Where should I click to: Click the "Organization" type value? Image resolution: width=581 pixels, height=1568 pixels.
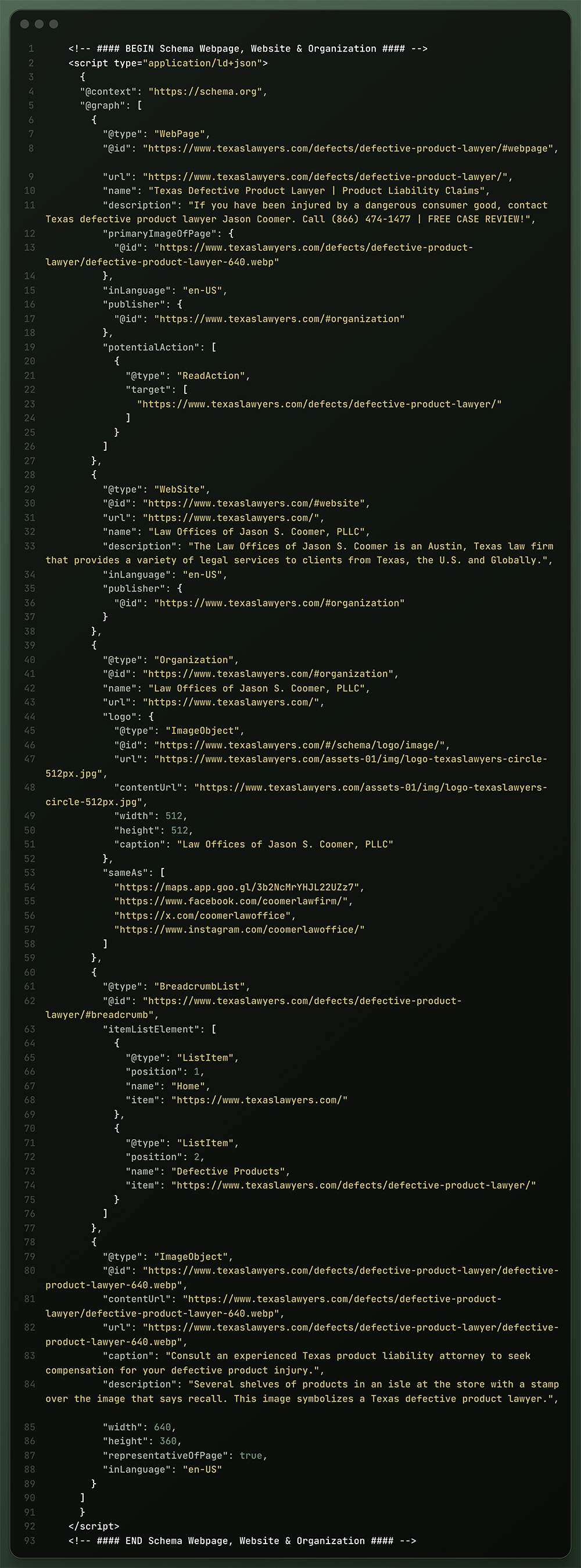pyautogui.click(x=193, y=660)
